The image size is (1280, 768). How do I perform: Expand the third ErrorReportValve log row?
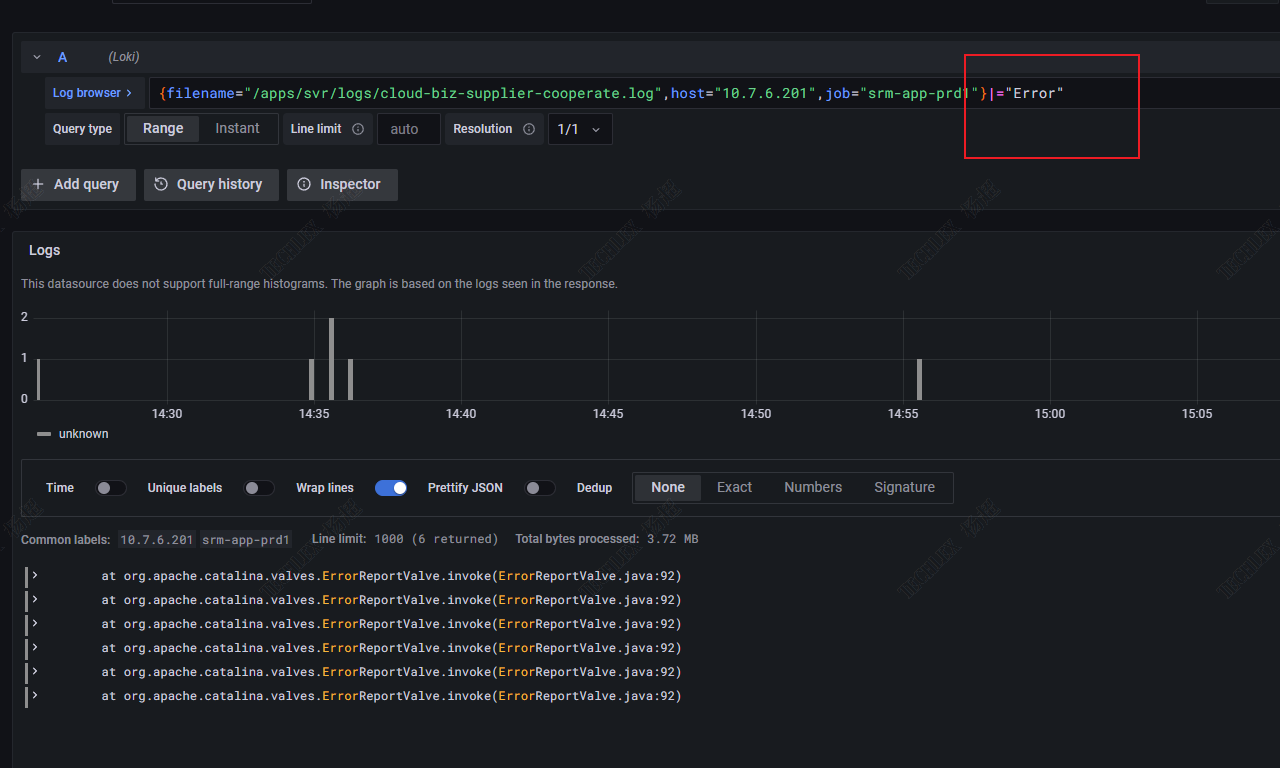coord(35,623)
